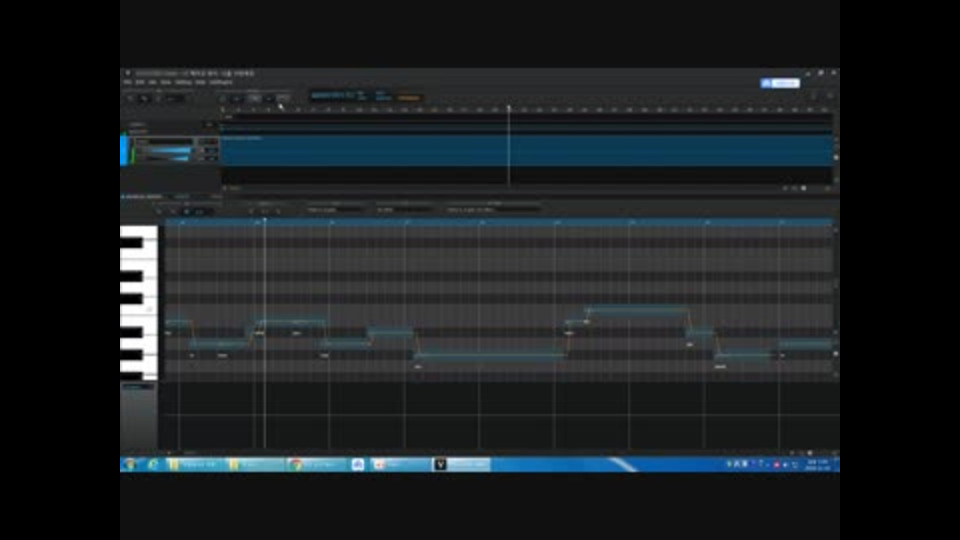Click the first transport button
The image size is (960, 540).
(223, 98)
